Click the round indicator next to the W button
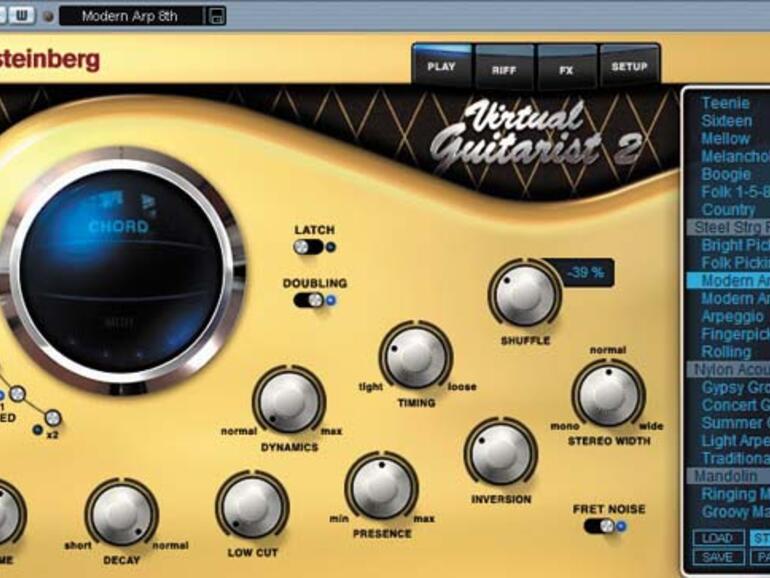The width and height of the screenshot is (770, 578). point(48,16)
